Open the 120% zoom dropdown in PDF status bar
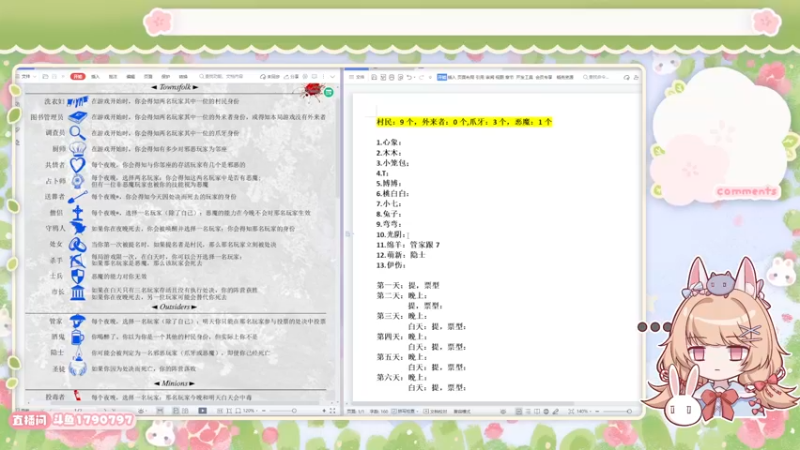This screenshot has height=450, width=800. click(251, 411)
